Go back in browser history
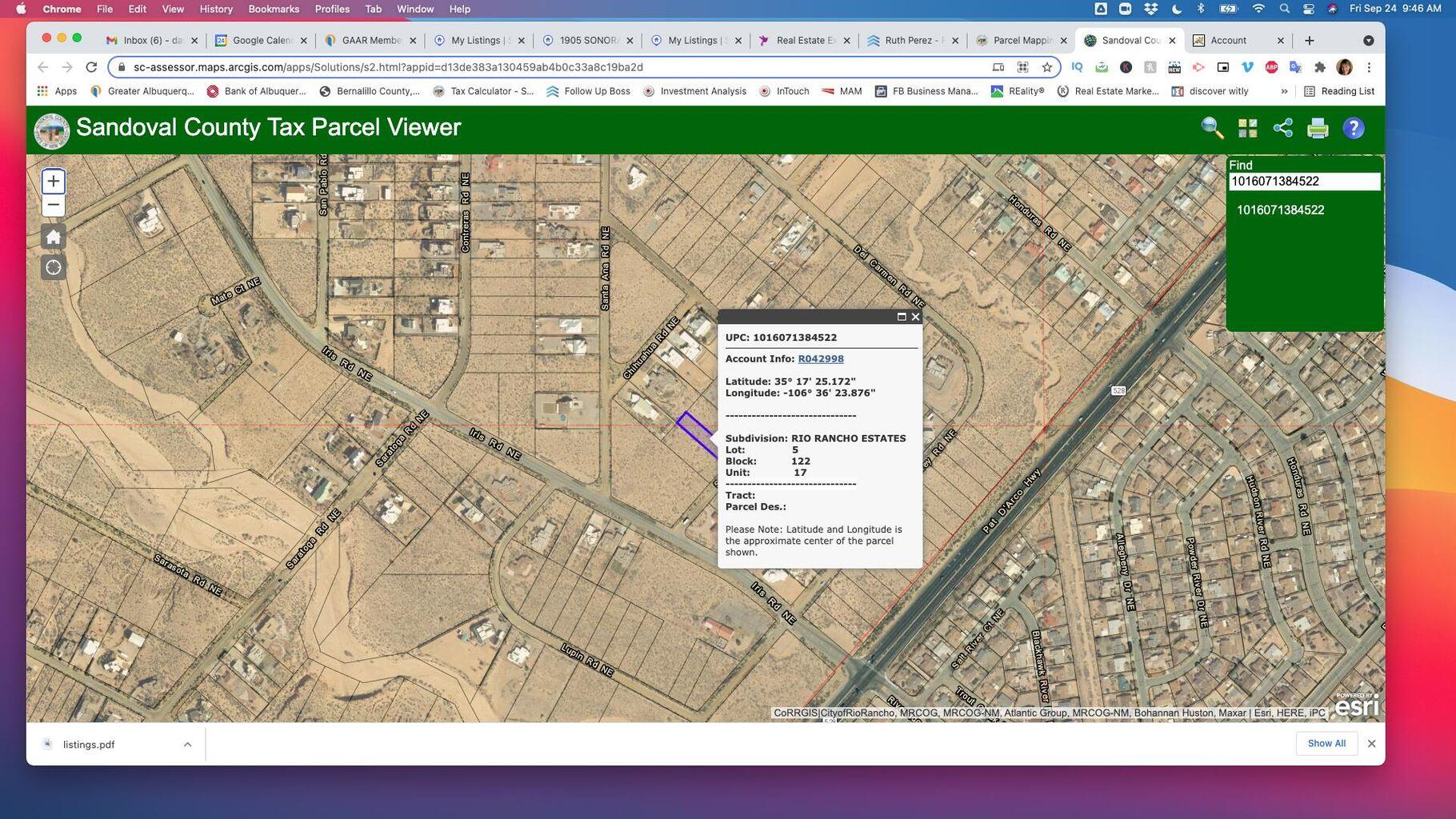The image size is (1456, 819). coord(43,67)
